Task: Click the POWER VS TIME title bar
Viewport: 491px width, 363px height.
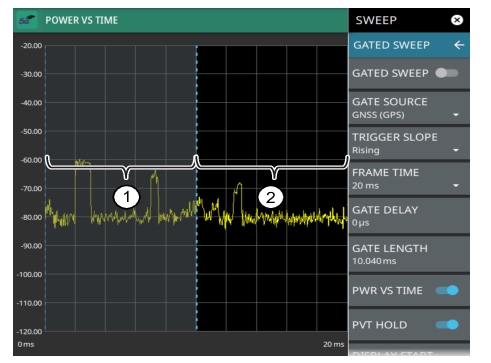Action: [181, 20]
